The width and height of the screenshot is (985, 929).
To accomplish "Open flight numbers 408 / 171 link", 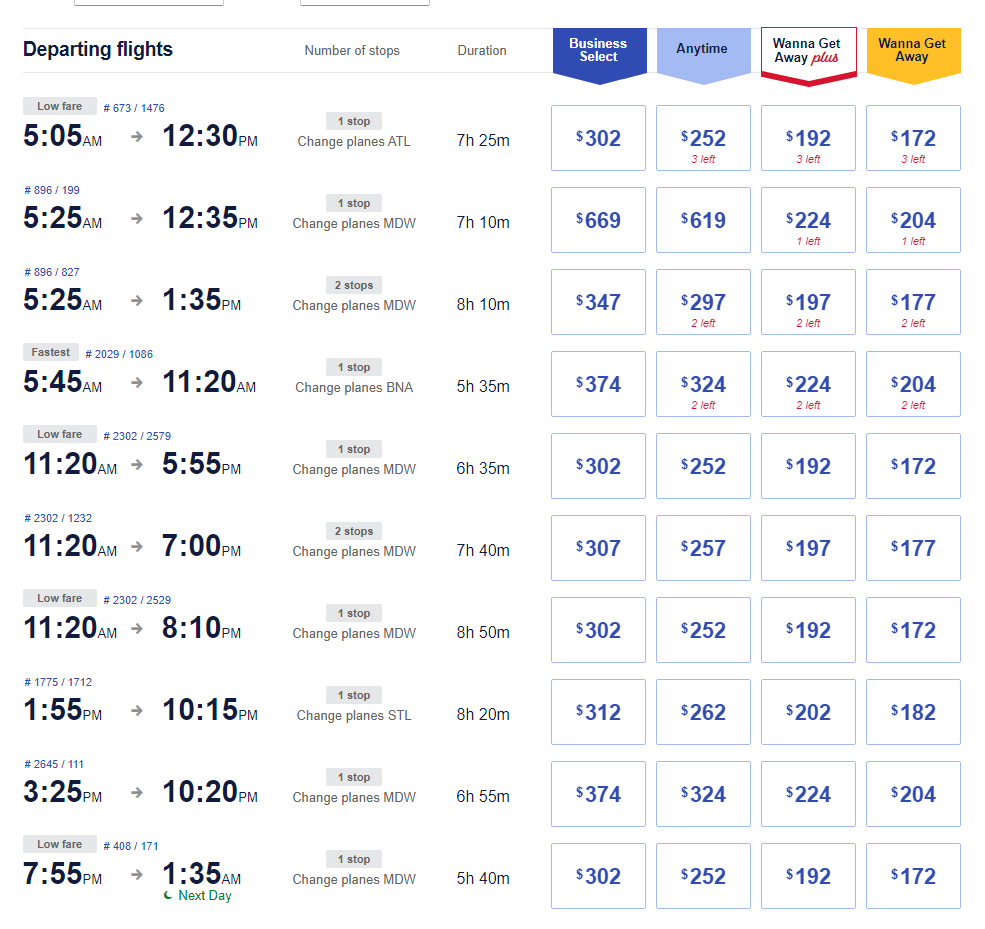I will tap(131, 846).
